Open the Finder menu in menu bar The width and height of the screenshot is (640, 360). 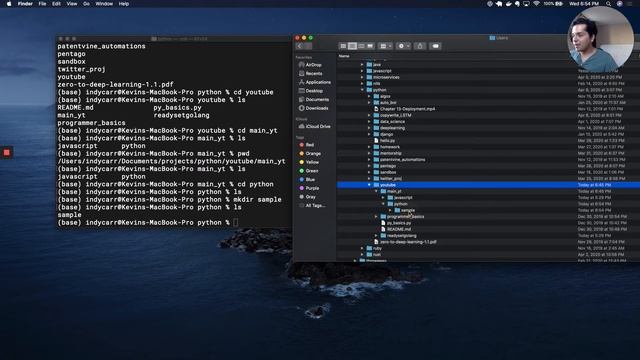click(x=25, y=4)
